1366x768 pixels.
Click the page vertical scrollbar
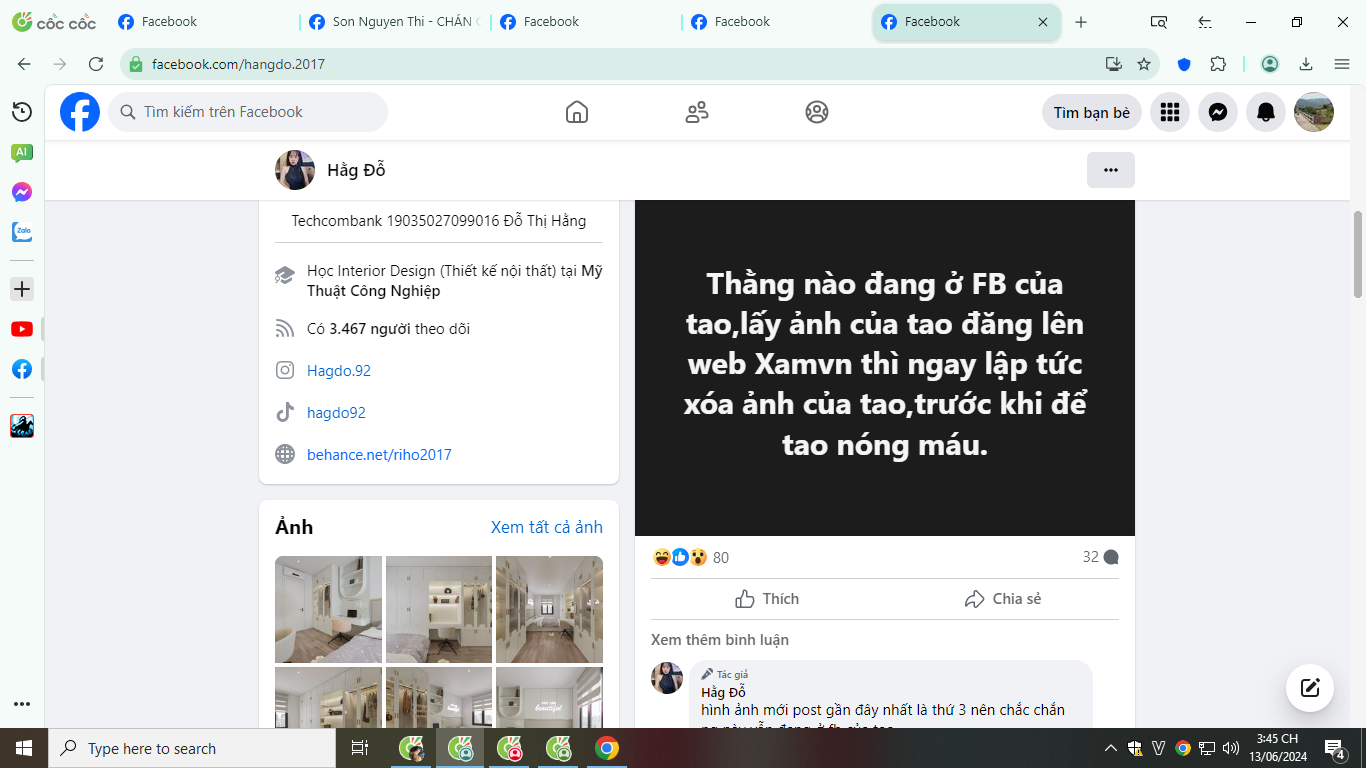1357,255
